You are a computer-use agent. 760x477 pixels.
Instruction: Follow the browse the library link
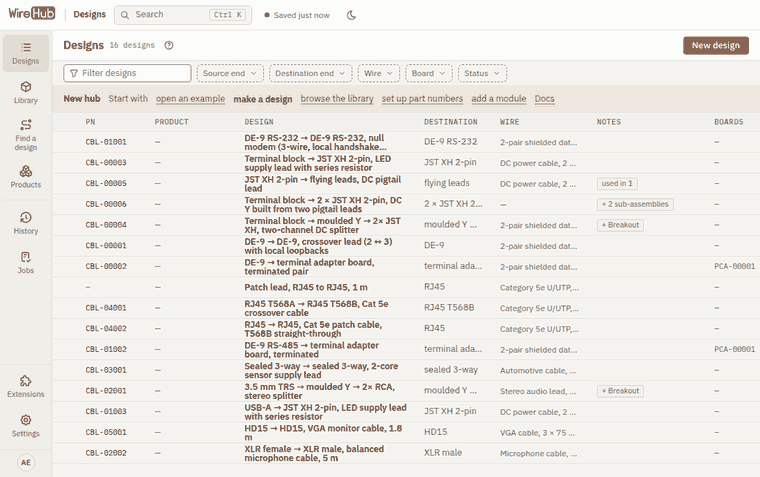[337, 98]
